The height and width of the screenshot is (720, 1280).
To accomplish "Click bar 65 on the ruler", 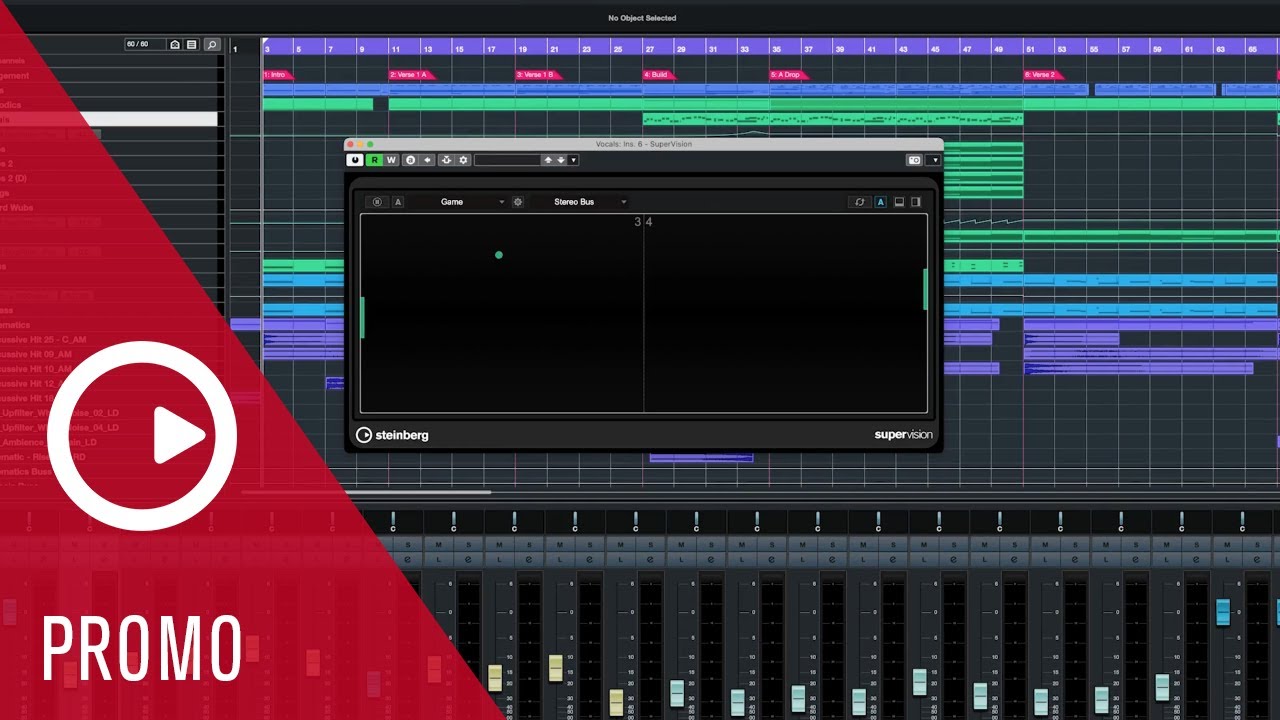I will pyautogui.click(x=1252, y=49).
